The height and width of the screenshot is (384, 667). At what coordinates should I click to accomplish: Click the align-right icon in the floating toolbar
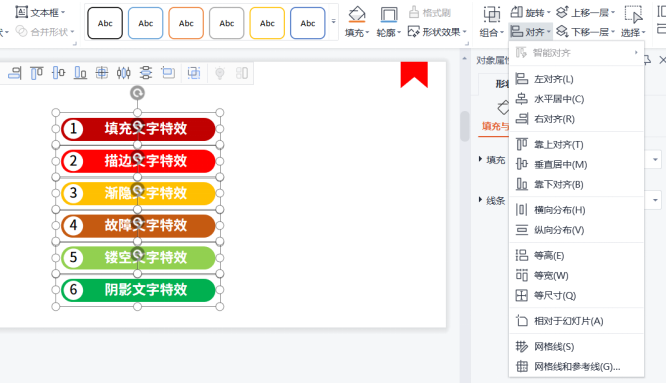[14, 73]
